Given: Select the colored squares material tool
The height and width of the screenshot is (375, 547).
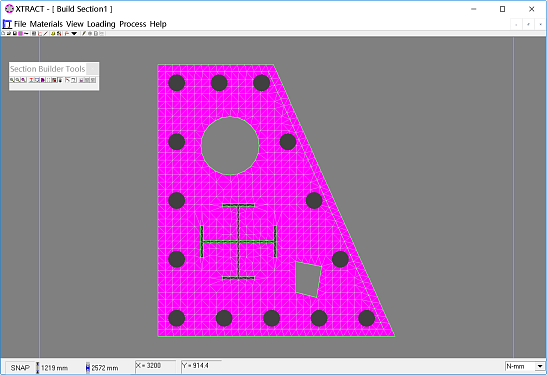Looking at the screenshot, I should click(54, 80).
